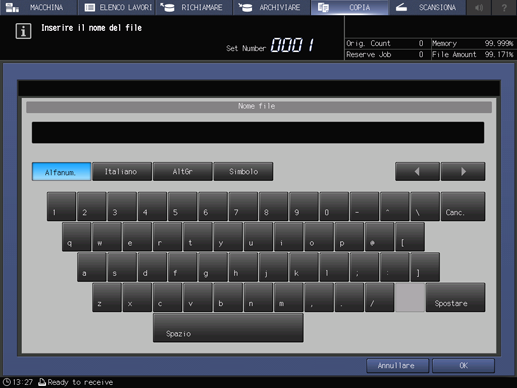This screenshot has width=517, height=388.
Task: Tap the forward slash key
Action: click(x=380, y=297)
